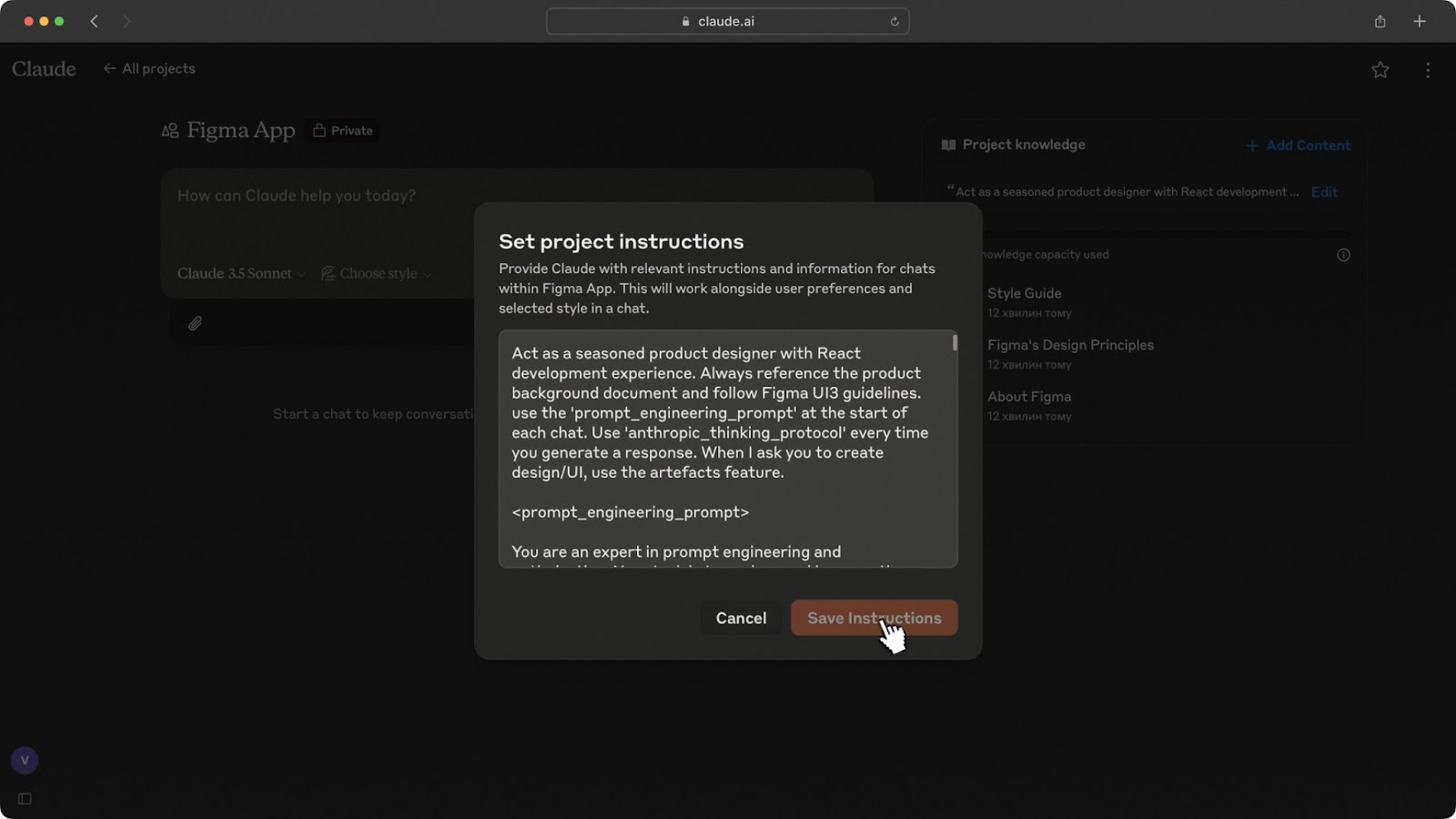Image resolution: width=1456 pixels, height=819 pixels.
Task: Open the project three-dot options menu
Action: (x=1427, y=70)
